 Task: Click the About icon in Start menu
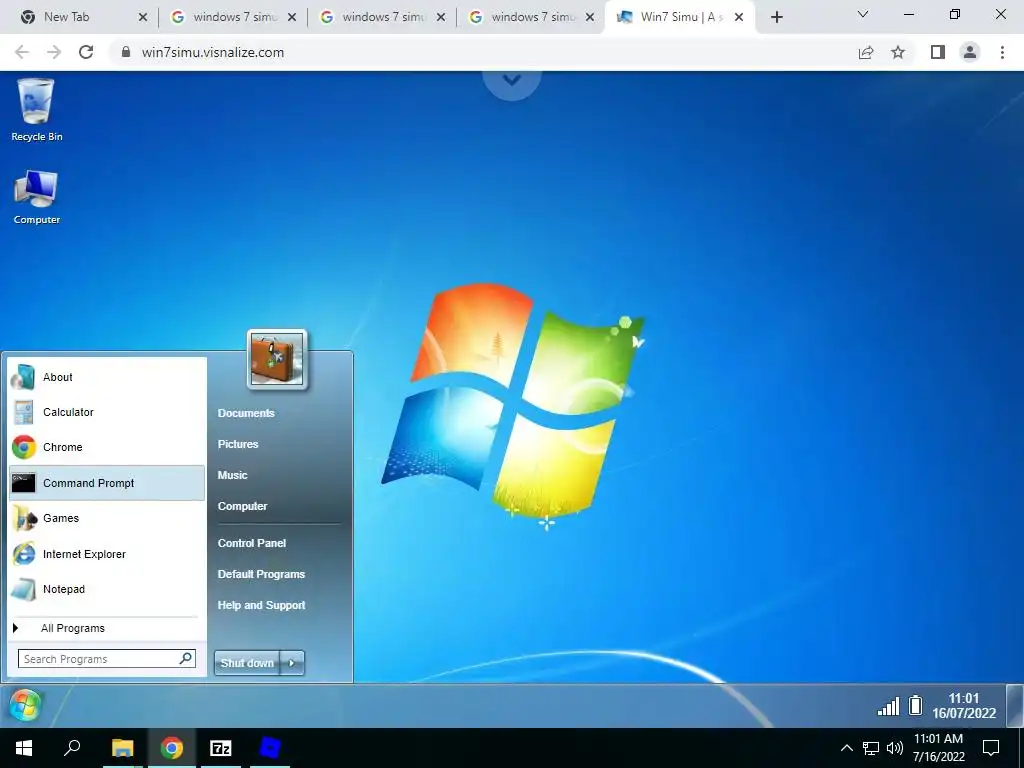pos(24,377)
